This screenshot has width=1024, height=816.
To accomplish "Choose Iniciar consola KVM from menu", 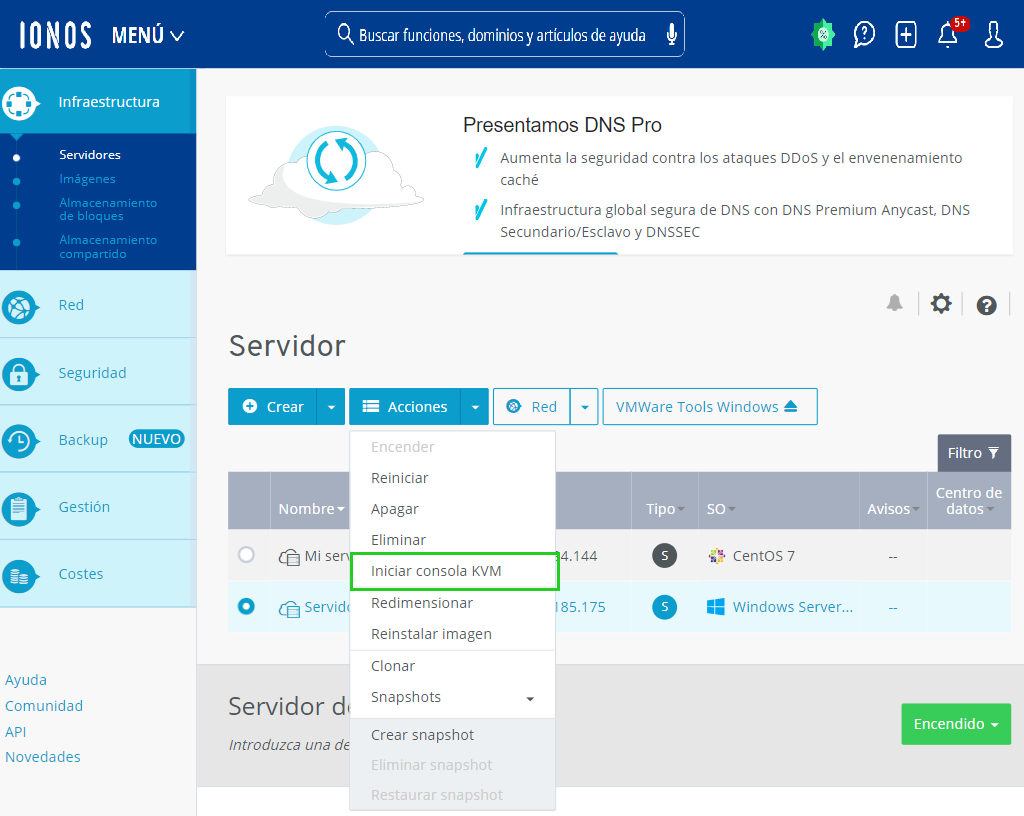I will point(436,571).
